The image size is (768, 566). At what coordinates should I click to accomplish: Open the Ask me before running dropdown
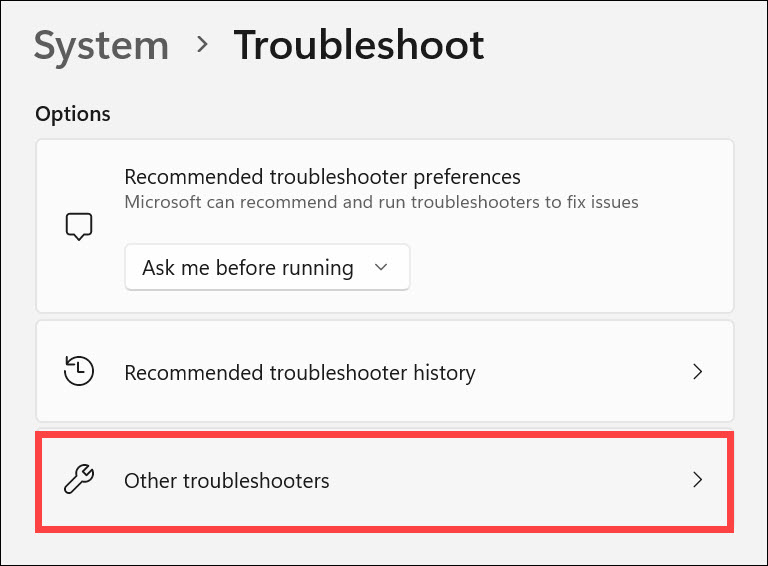(x=267, y=267)
